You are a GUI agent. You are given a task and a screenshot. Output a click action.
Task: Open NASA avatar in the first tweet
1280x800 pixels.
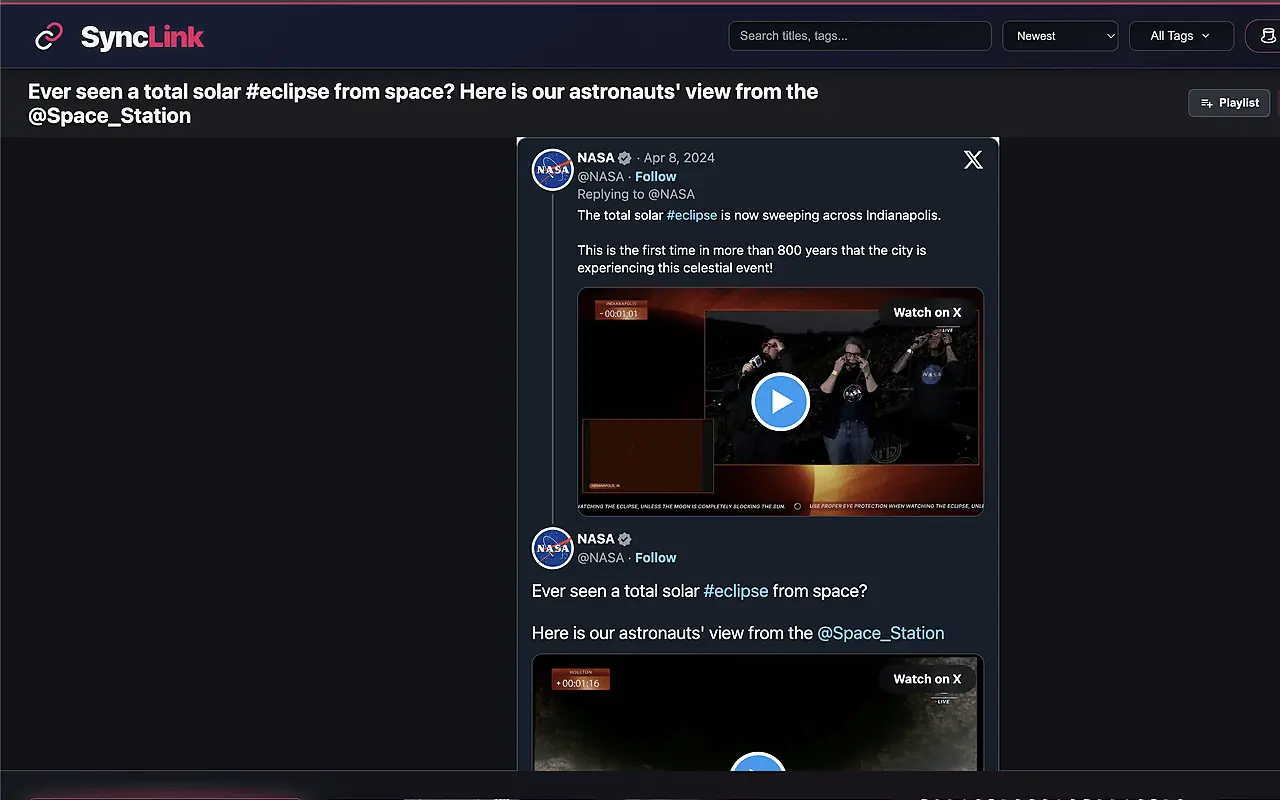click(x=552, y=169)
